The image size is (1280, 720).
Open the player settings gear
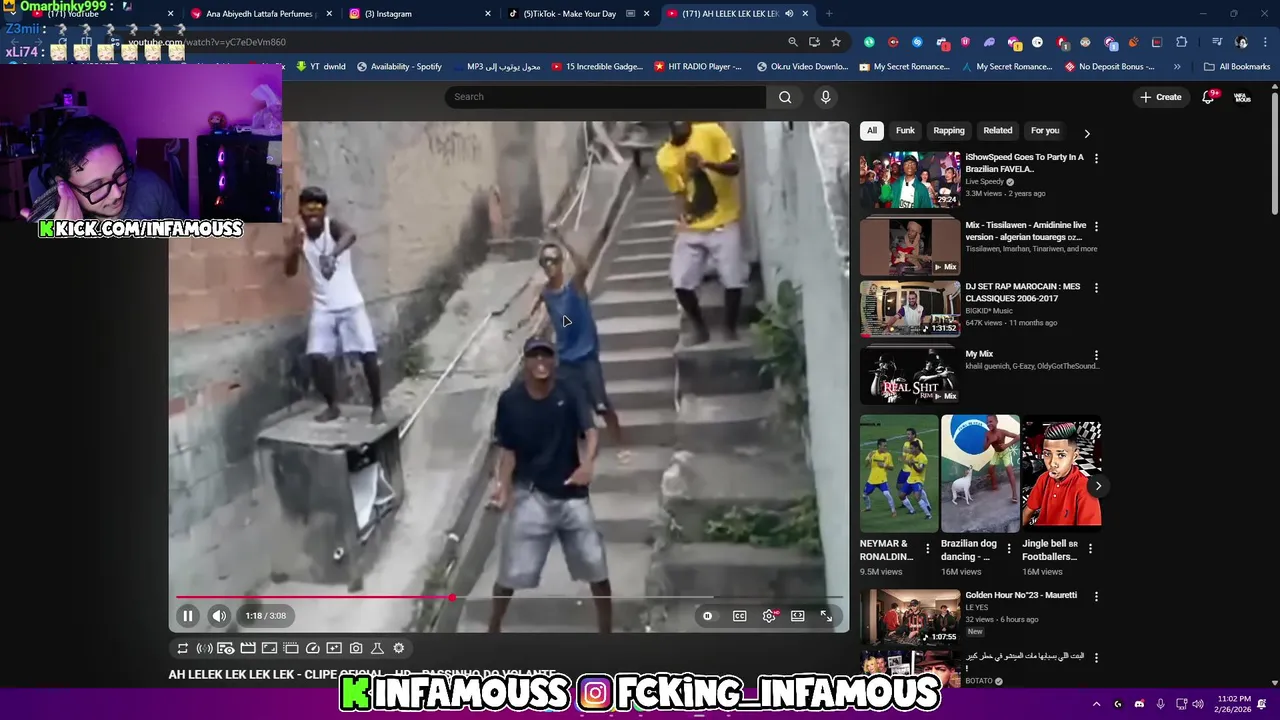[769, 616]
